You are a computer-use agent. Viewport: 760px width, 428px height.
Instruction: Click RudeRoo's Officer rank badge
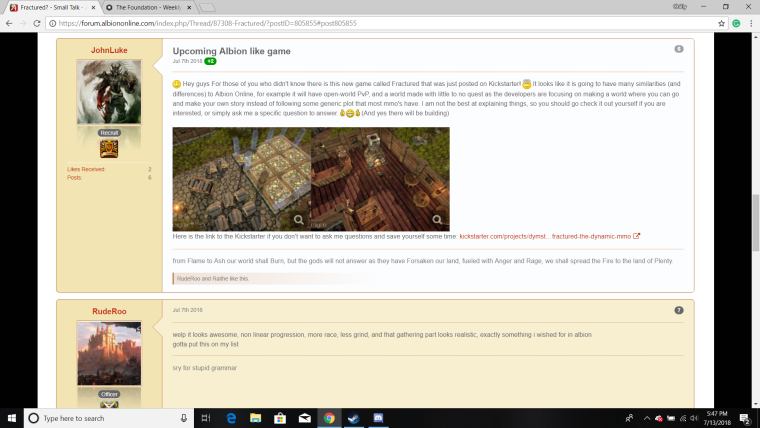(109, 394)
